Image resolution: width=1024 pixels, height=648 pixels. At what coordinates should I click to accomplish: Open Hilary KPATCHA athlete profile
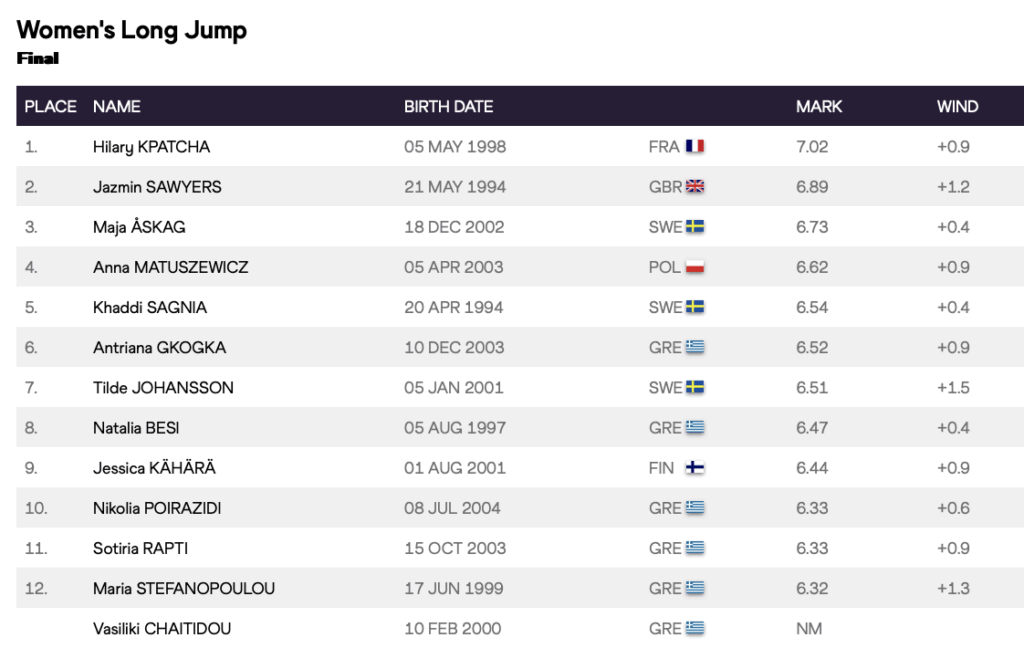tap(151, 146)
